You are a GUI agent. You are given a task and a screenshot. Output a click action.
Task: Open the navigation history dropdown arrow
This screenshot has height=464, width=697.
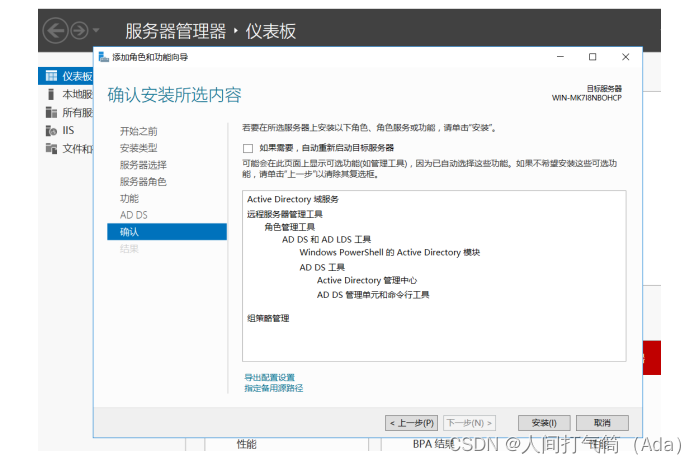click(97, 32)
